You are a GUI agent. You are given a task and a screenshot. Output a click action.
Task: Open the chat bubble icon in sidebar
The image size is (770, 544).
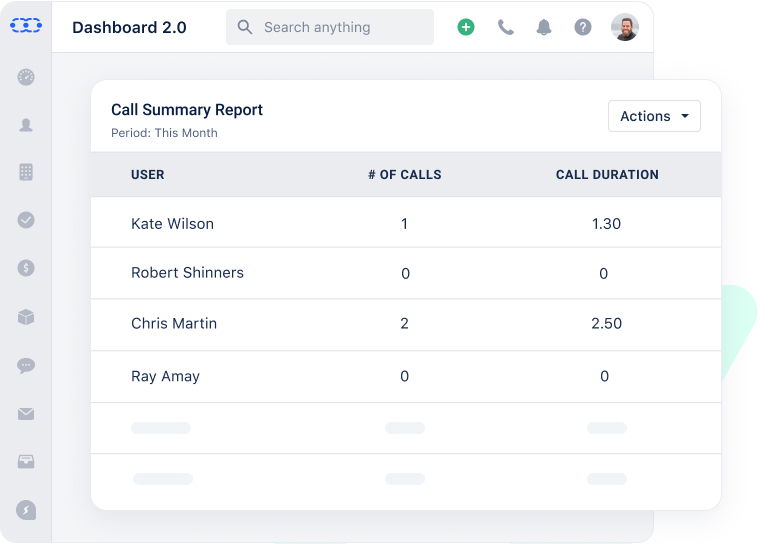pos(26,365)
